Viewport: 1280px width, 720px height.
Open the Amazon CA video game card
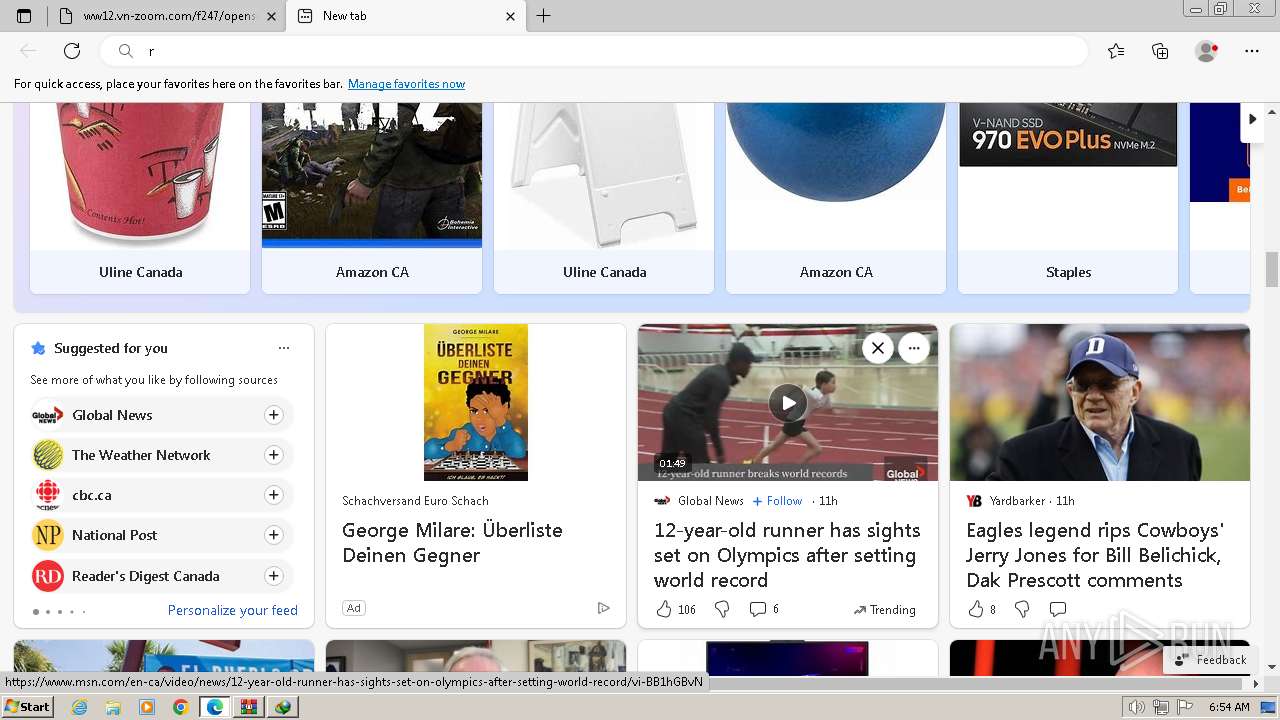[372, 198]
